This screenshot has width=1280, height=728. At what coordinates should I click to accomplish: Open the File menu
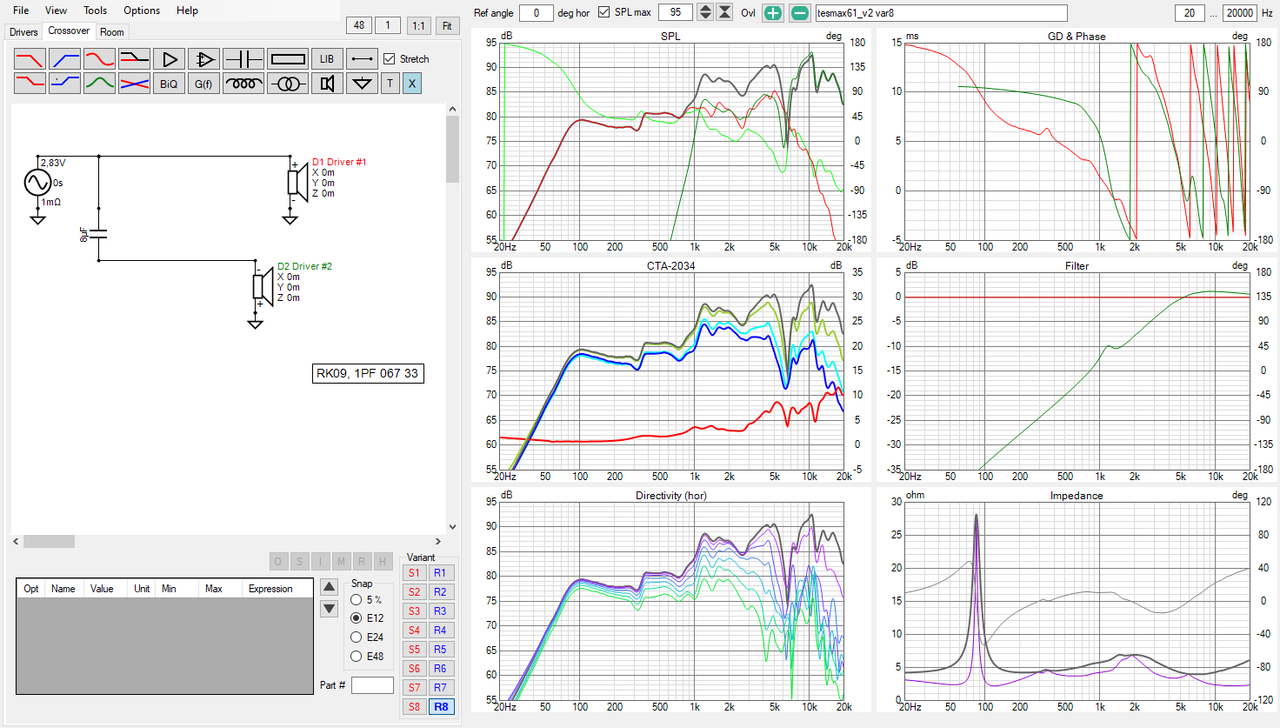21,10
